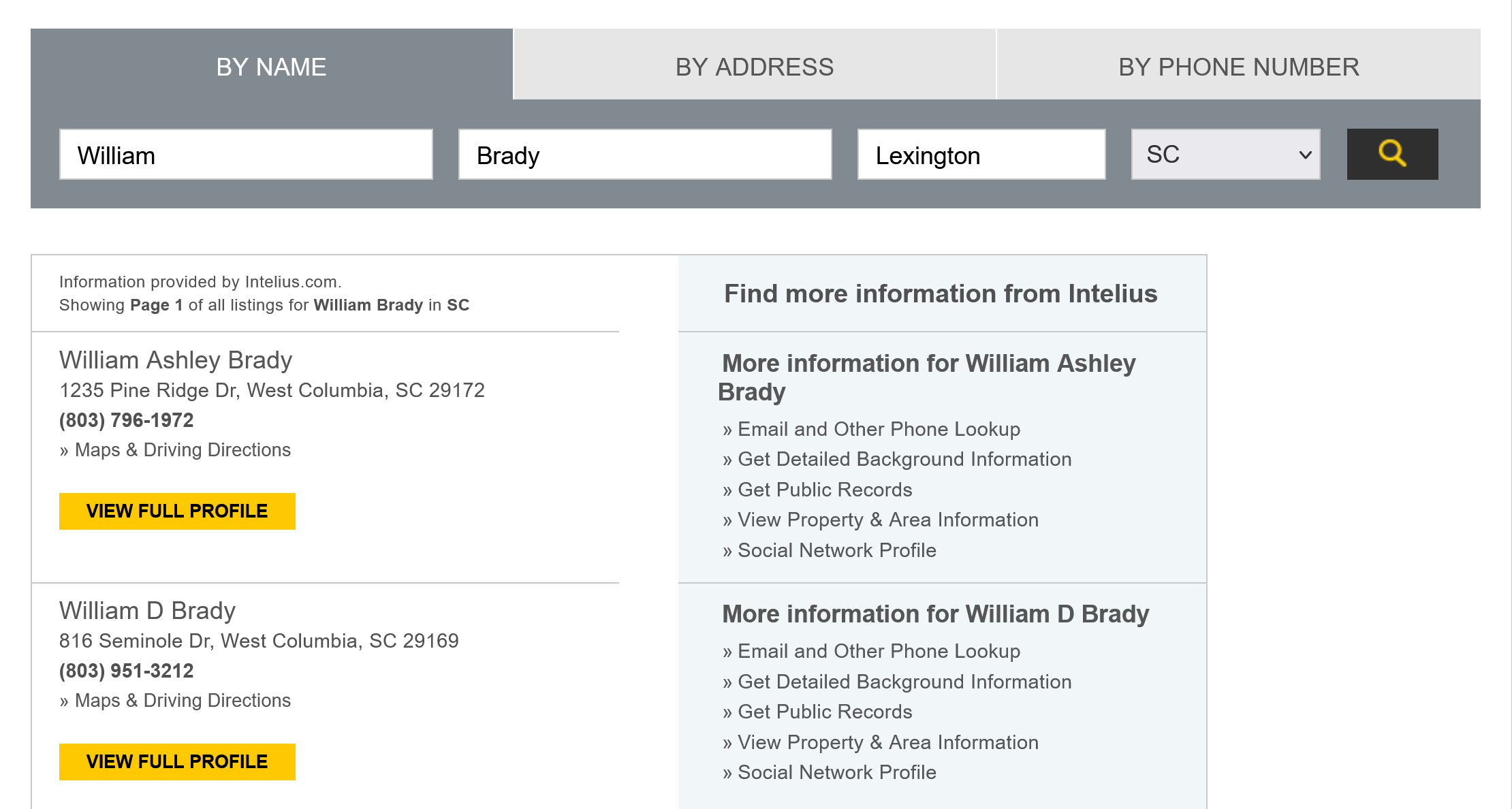Switch to the By Phone Number tab

pos(1238,67)
